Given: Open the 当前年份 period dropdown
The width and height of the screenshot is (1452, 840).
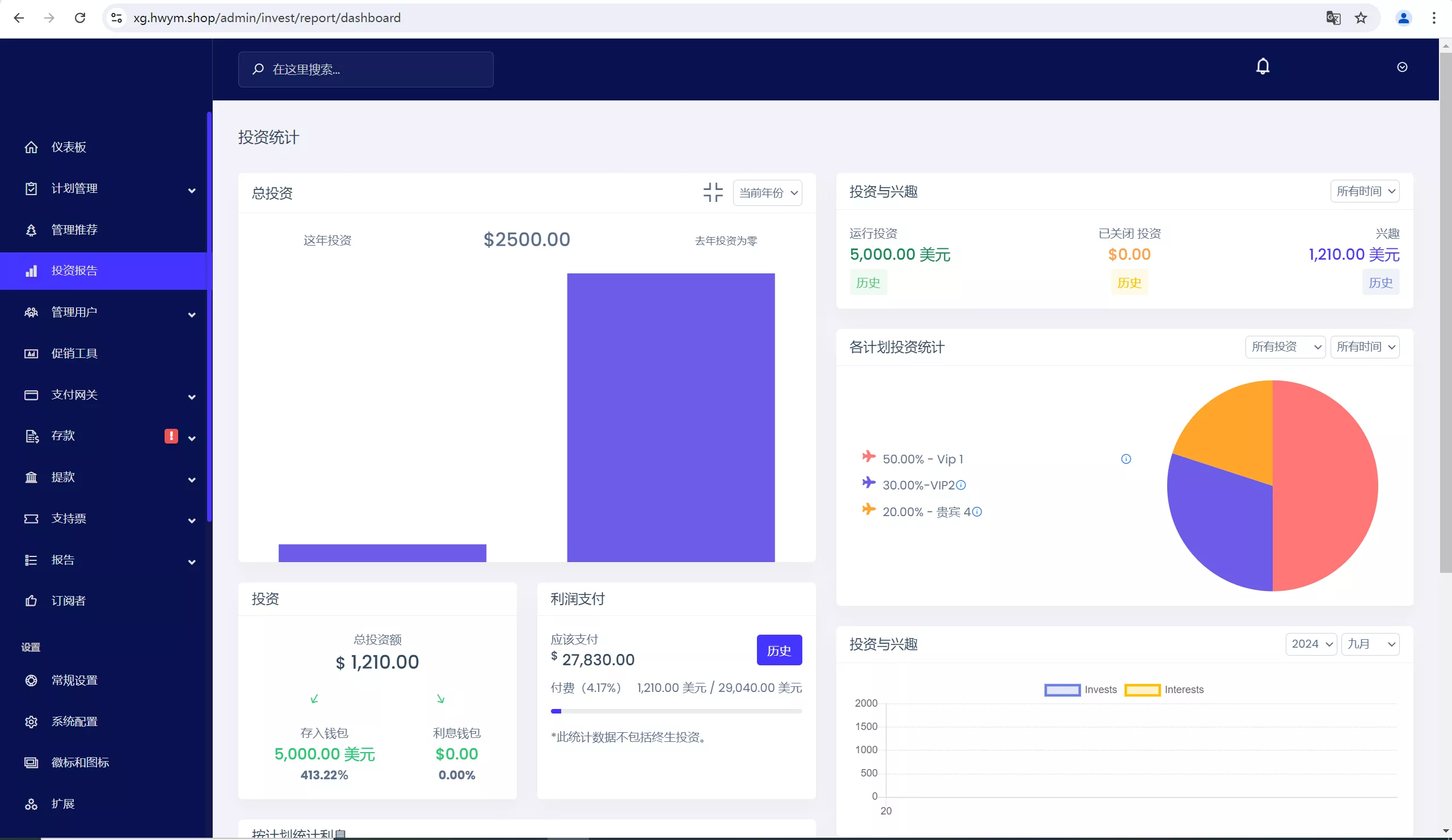Looking at the screenshot, I should (767, 193).
